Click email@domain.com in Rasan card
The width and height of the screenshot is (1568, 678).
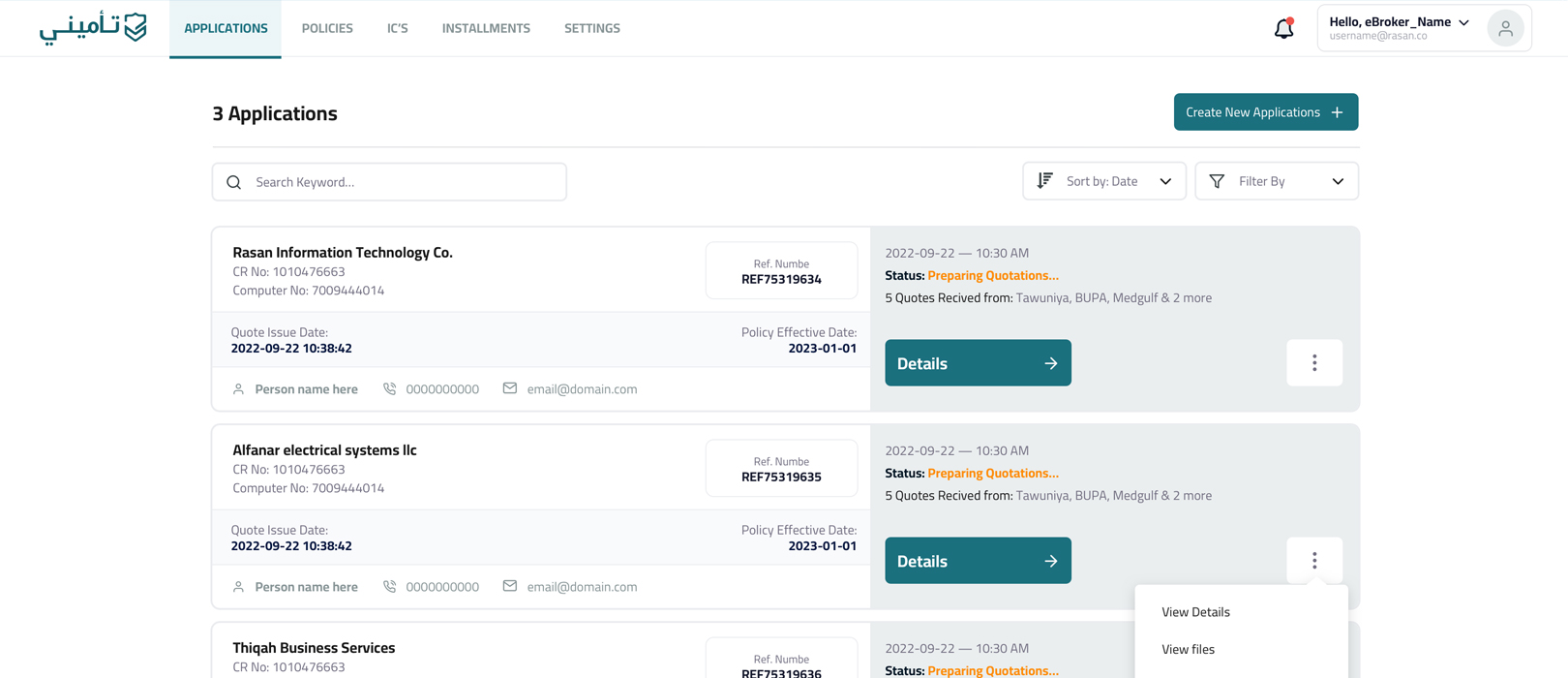click(x=582, y=389)
